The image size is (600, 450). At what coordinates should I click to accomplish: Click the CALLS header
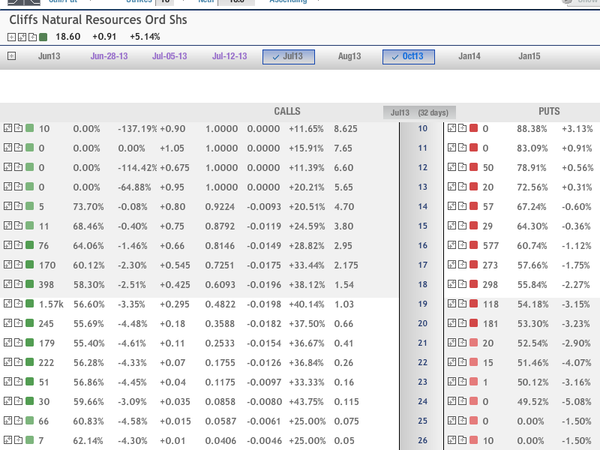287,111
